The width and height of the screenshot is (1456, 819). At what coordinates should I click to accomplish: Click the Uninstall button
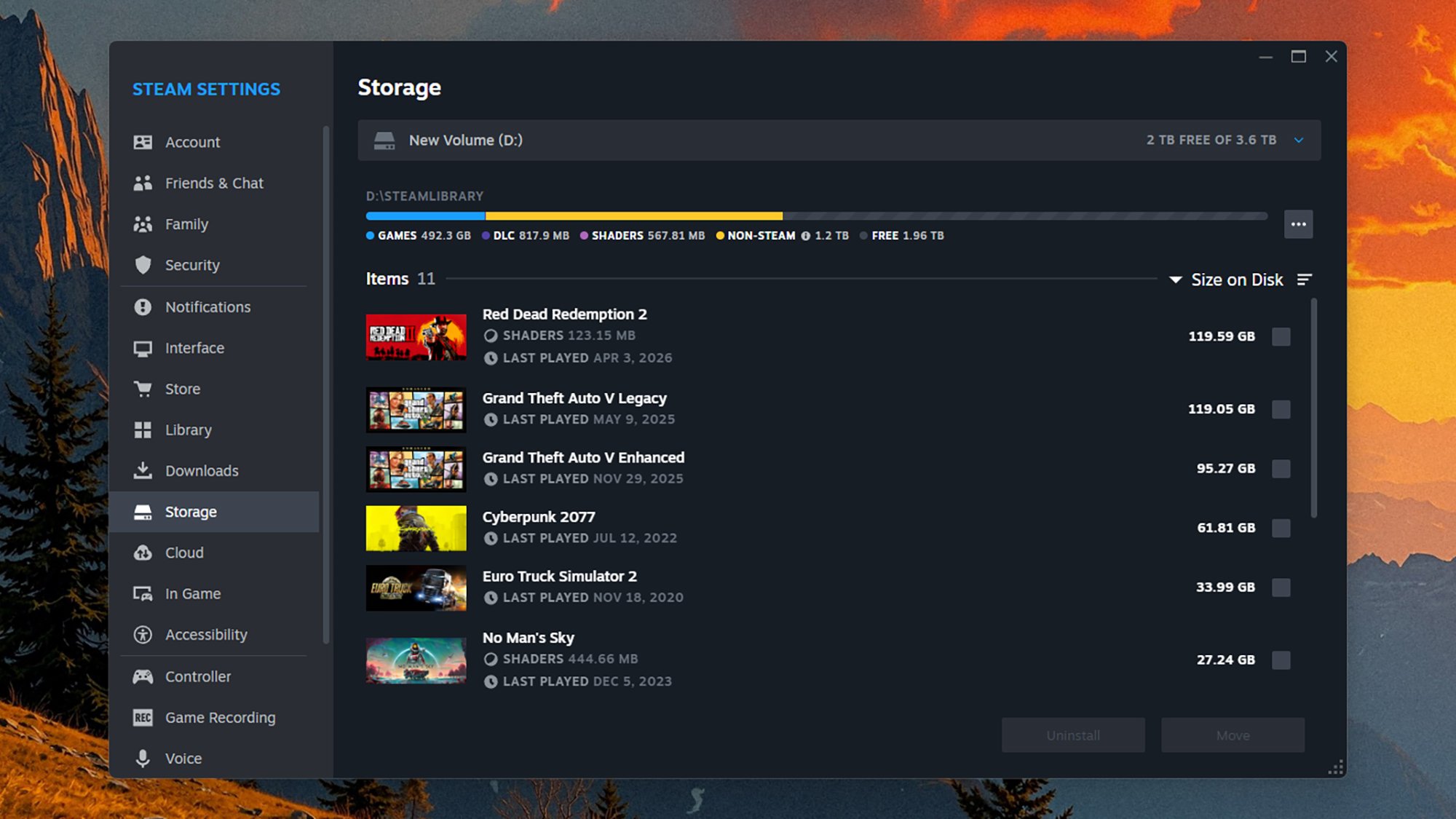click(x=1073, y=735)
